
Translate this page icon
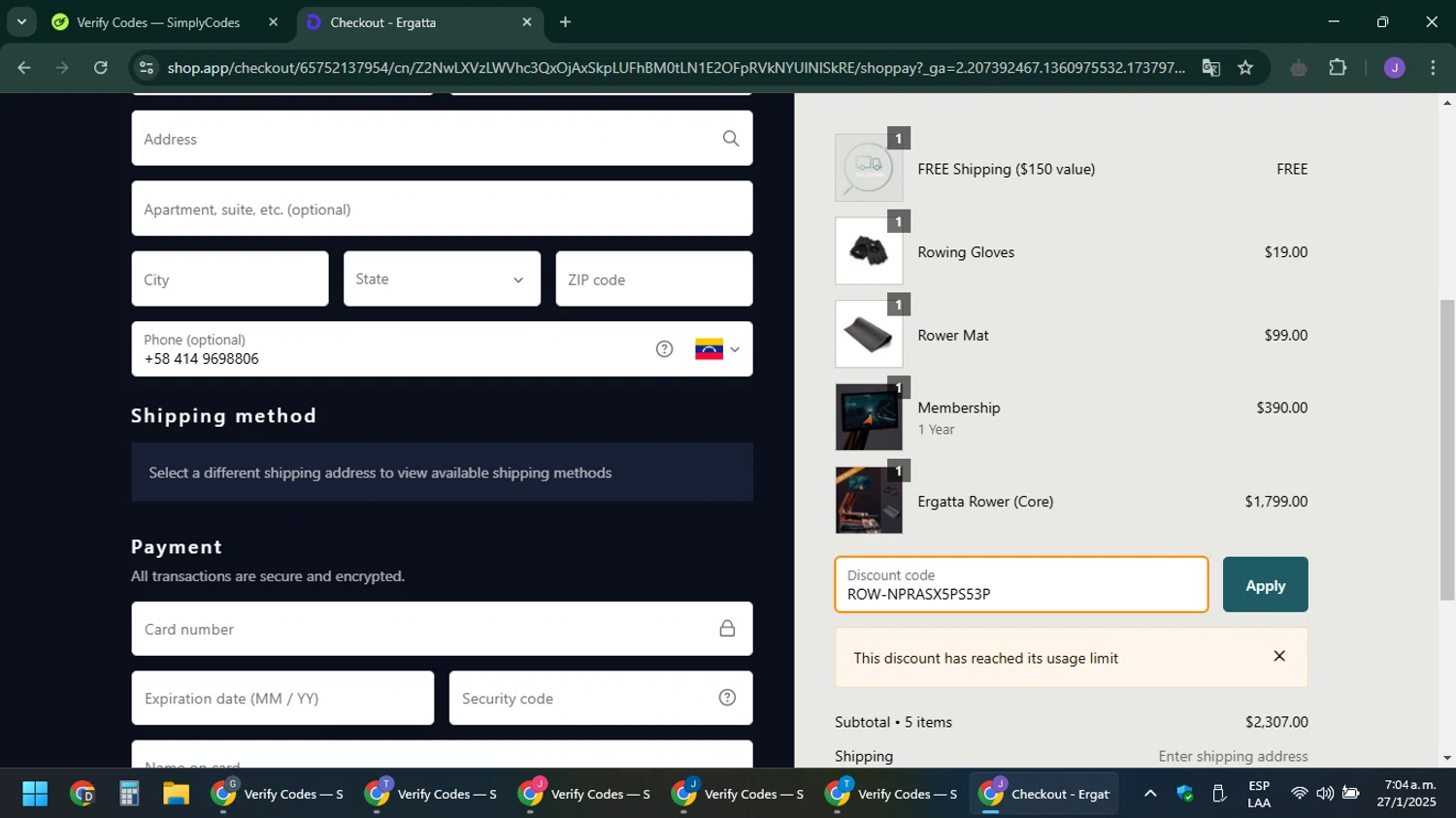1210,68
